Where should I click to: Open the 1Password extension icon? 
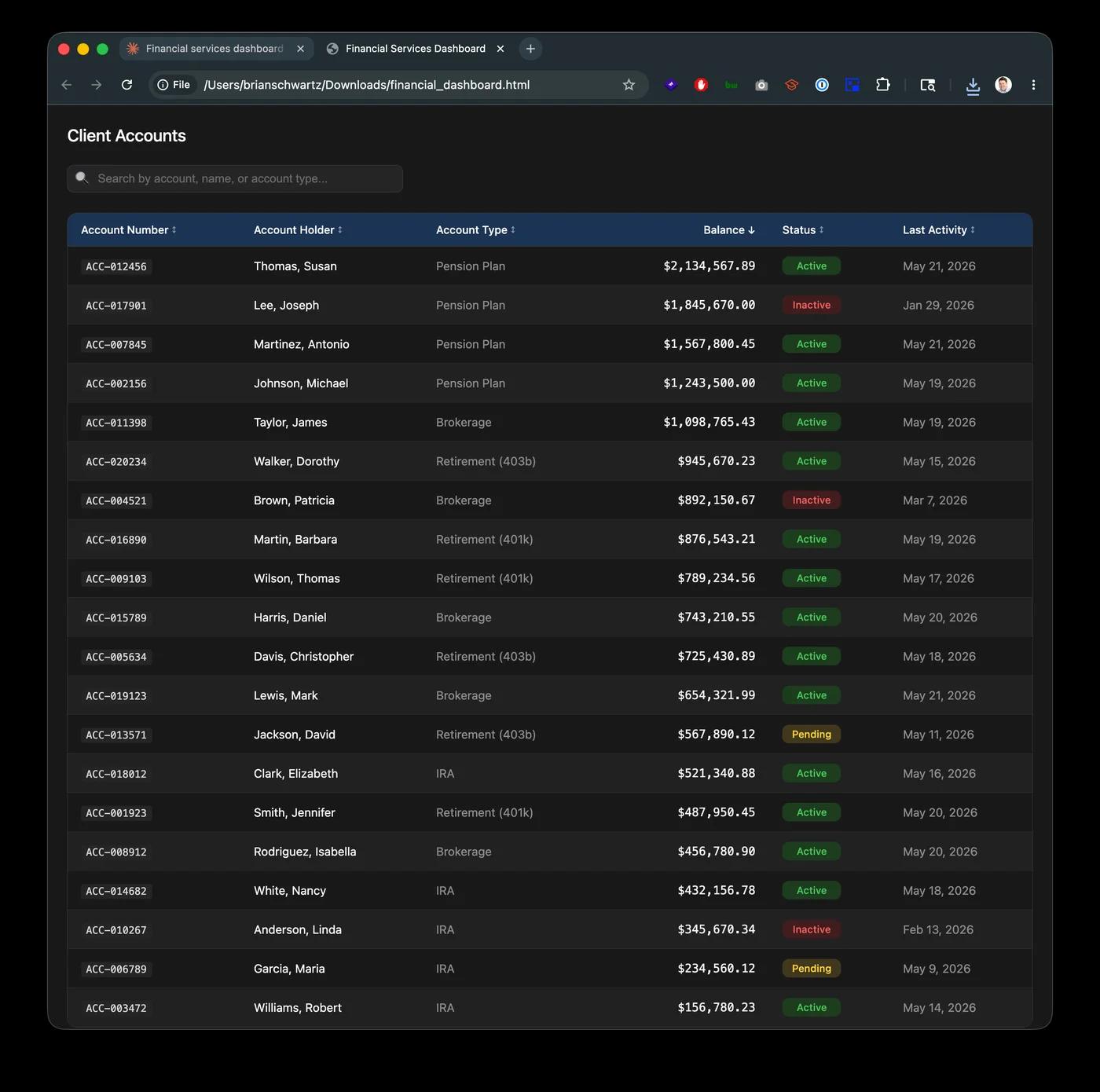(x=822, y=85)
